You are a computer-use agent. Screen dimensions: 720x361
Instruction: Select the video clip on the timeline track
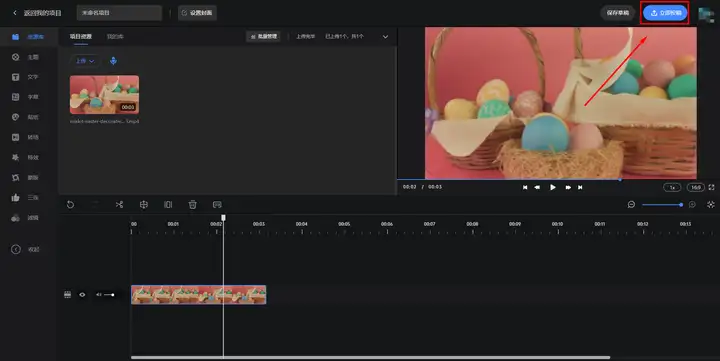(x=198, y=295)
